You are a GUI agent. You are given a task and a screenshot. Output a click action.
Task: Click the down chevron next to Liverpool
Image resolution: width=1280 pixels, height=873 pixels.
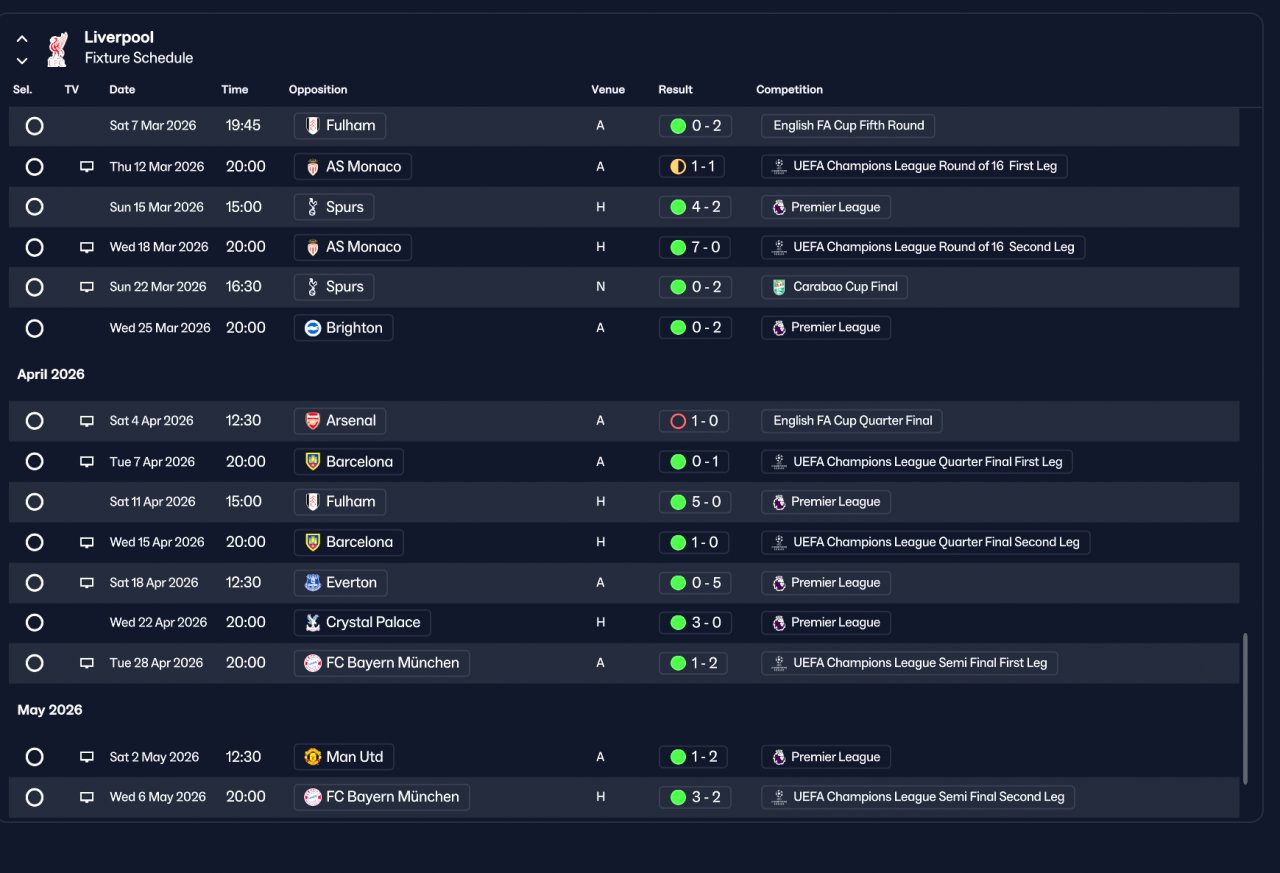pyautogui.click(x=22, y=61)
